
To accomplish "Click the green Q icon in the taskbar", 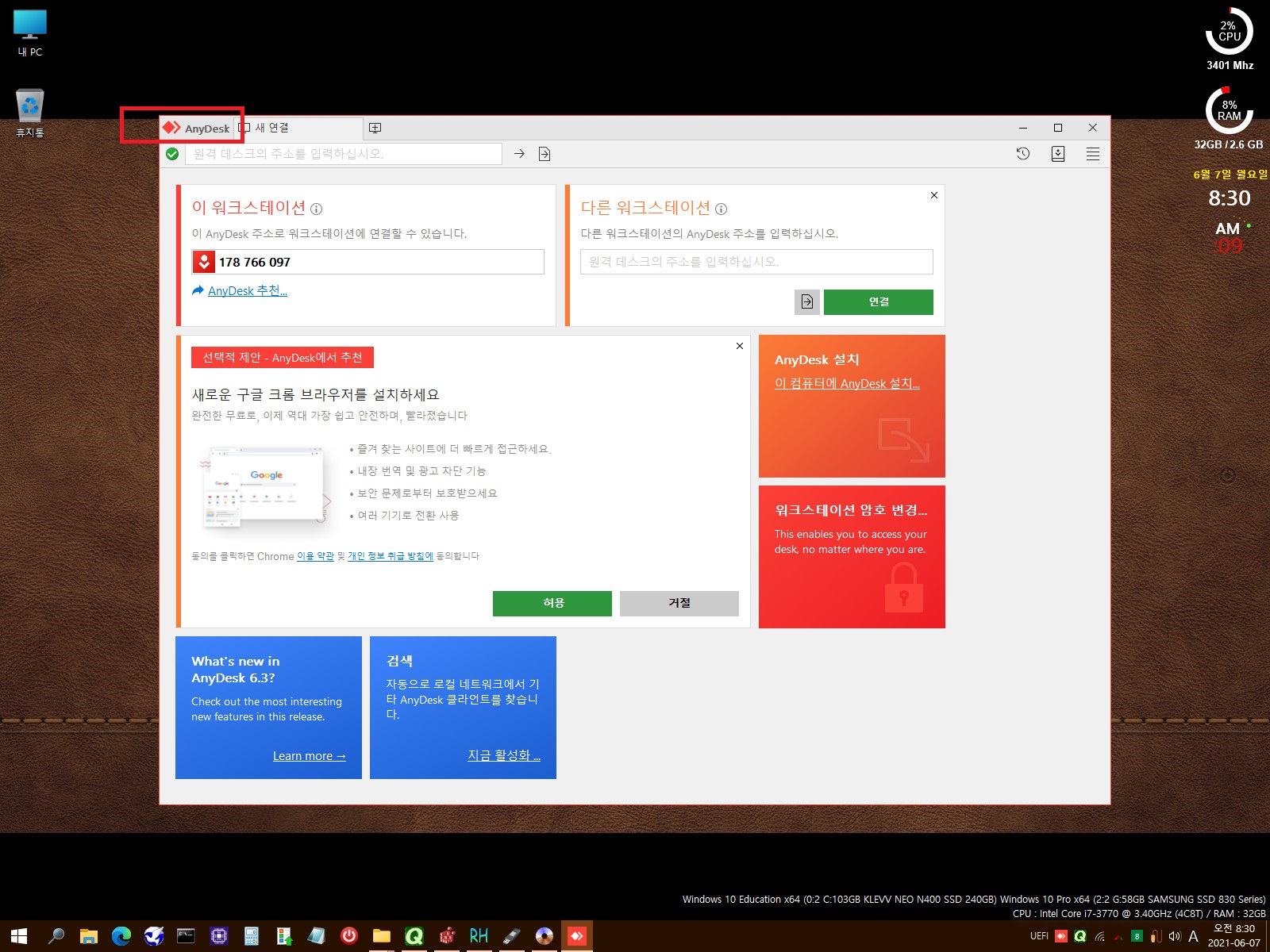I will [414, 936].
